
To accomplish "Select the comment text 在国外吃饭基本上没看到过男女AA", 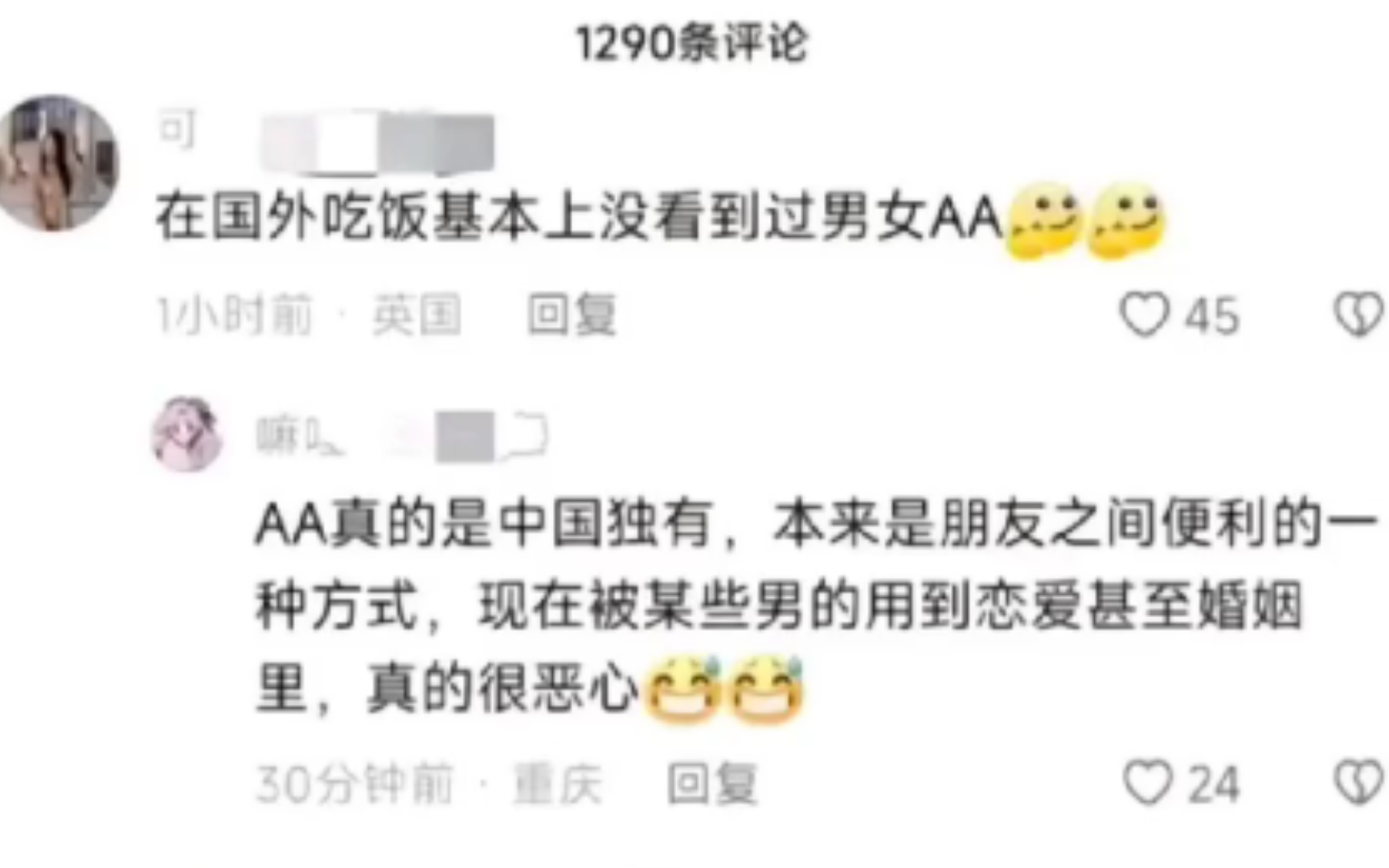I will tap(580, 218).
